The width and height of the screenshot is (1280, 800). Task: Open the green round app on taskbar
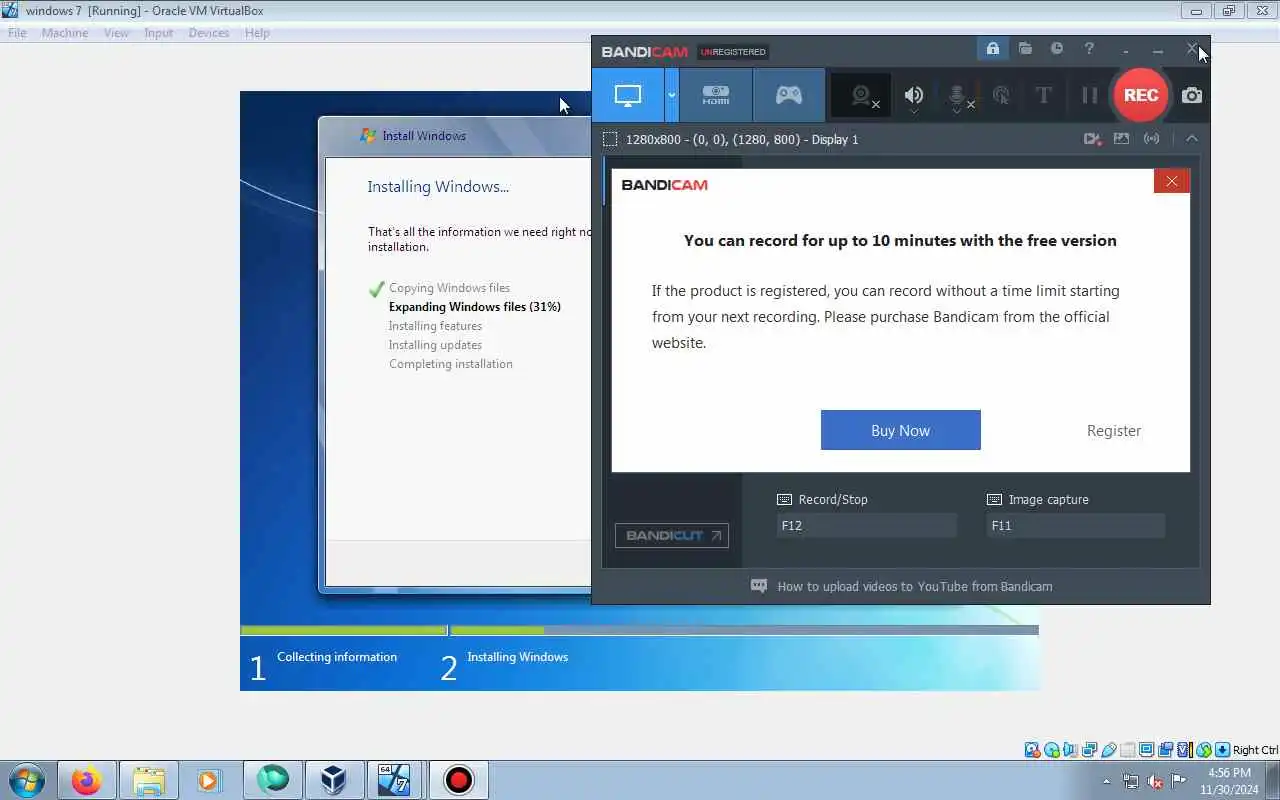point(272,779)
